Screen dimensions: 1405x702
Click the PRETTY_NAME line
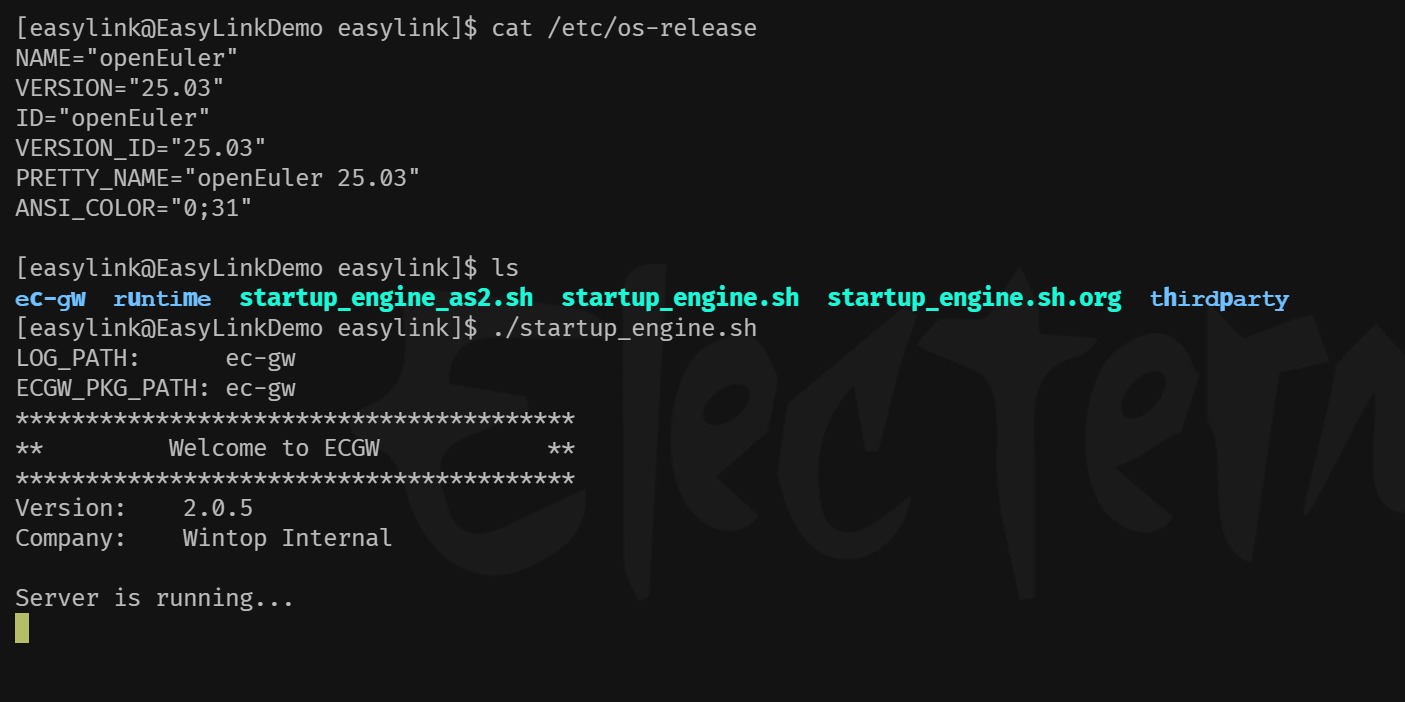click(x=218, y=178)
